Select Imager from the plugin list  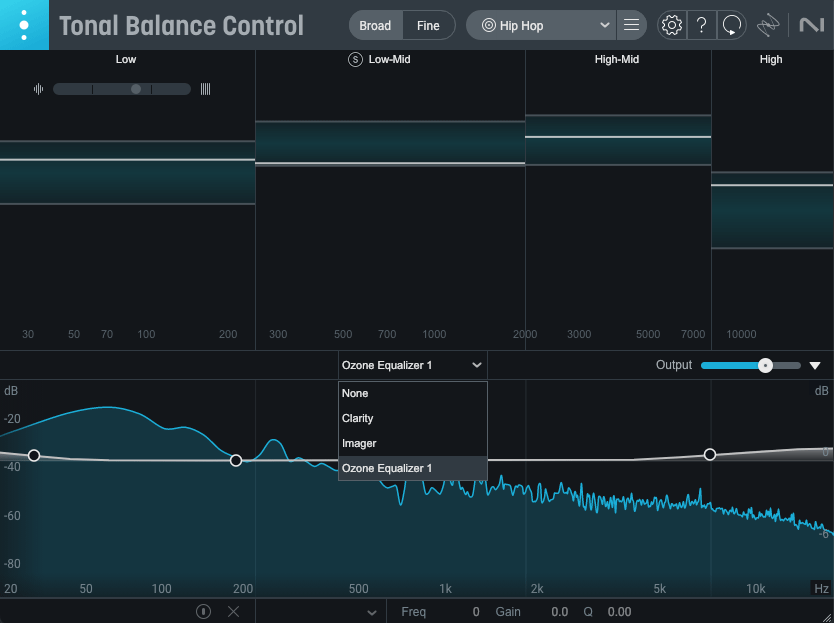coord(413,443)
